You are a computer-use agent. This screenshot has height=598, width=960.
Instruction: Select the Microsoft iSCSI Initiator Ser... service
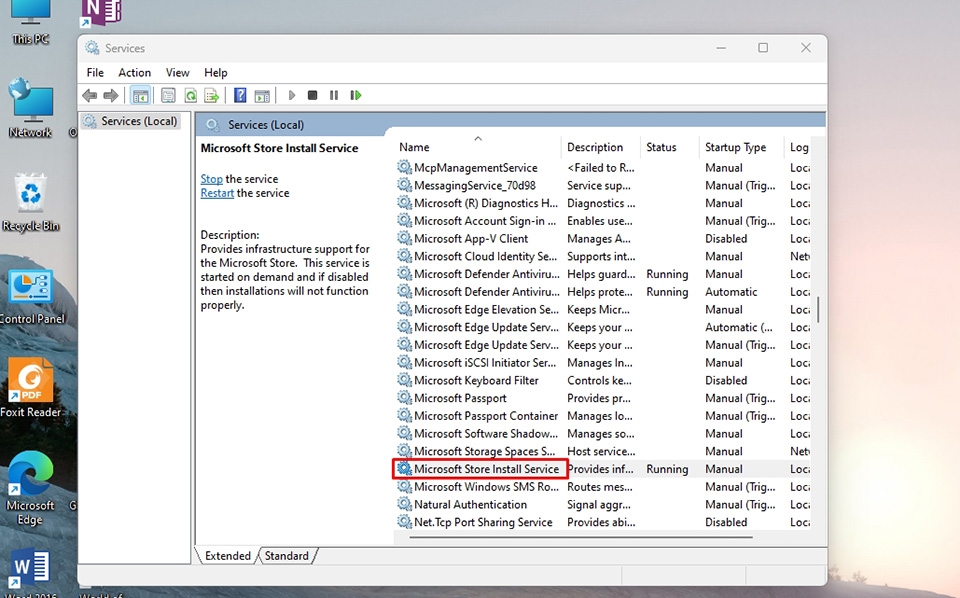pos(485,362)
